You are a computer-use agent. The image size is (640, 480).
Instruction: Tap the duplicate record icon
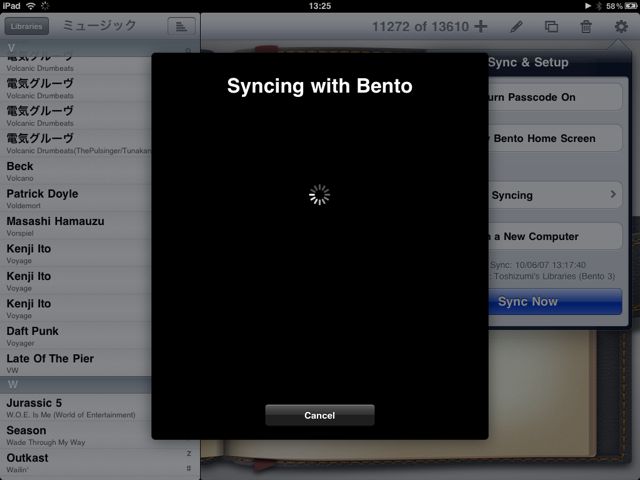(x=551, y=27)
